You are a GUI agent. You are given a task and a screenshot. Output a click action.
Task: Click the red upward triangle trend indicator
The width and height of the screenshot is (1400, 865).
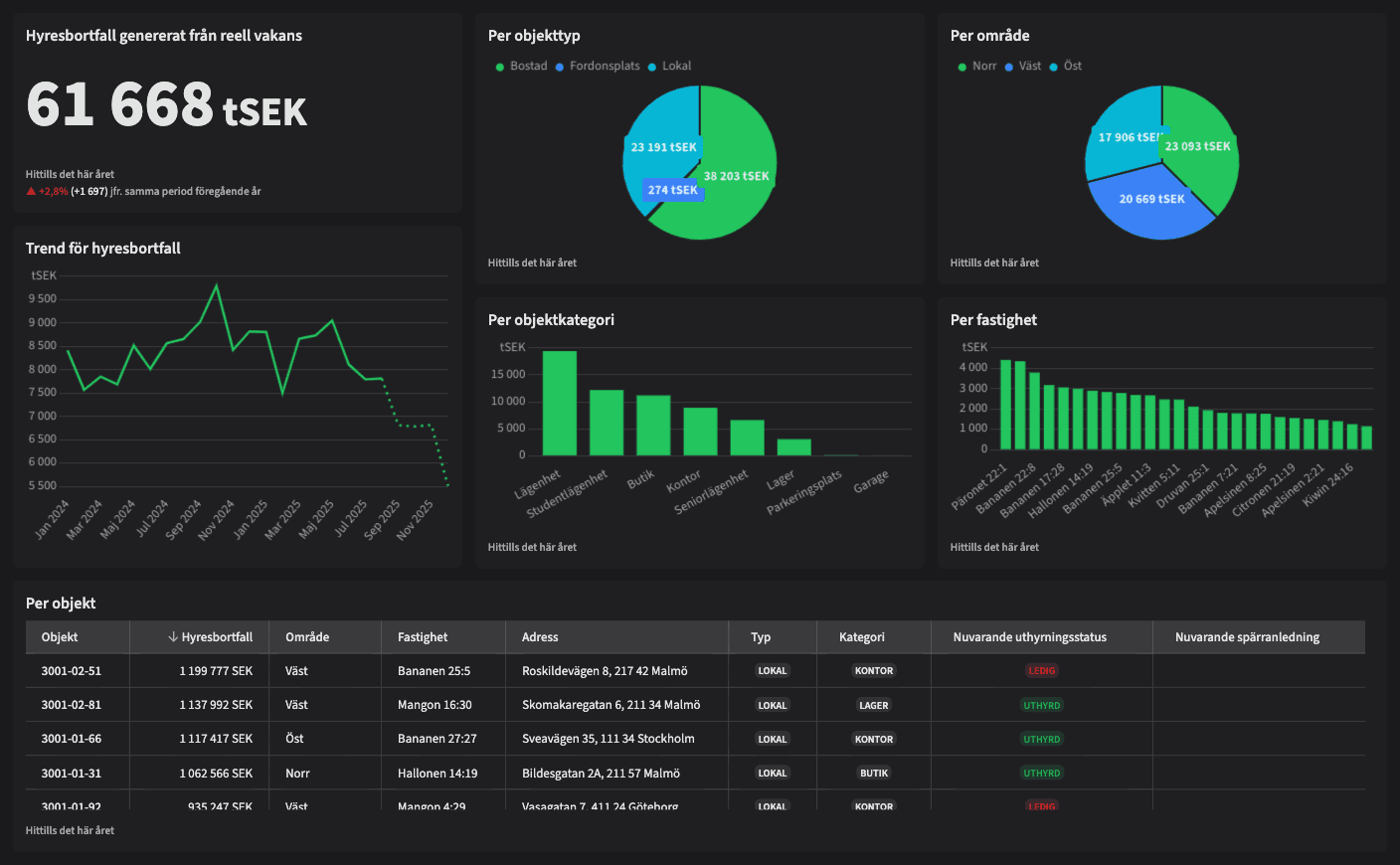[x=31, y=192]
